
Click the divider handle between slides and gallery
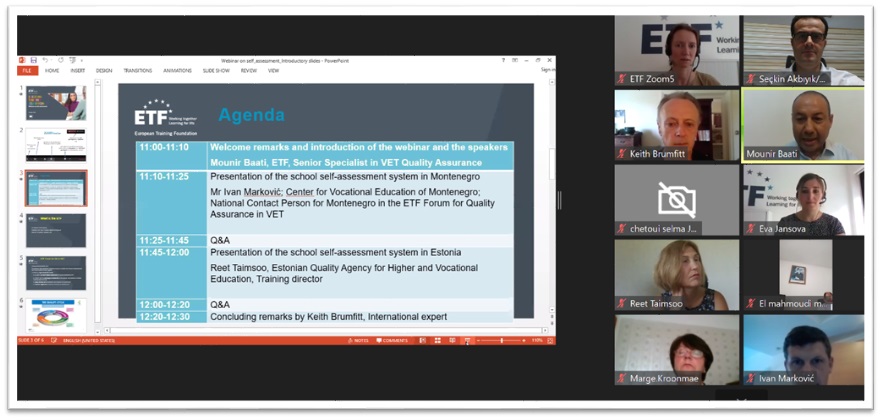pyautogui.click(x=560, y=200)
